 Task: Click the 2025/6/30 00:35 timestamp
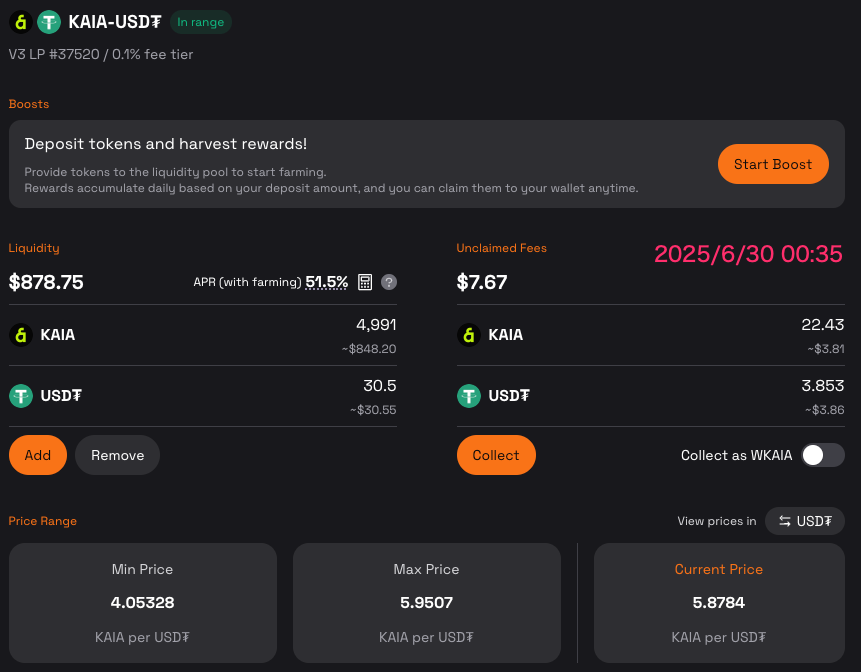pos(748,254)
